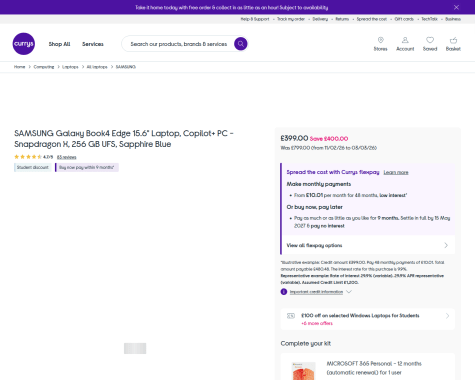Open the 65 reviews link
Image resolution: width=475 pixels, height=380 pixels.
point(66,157)
